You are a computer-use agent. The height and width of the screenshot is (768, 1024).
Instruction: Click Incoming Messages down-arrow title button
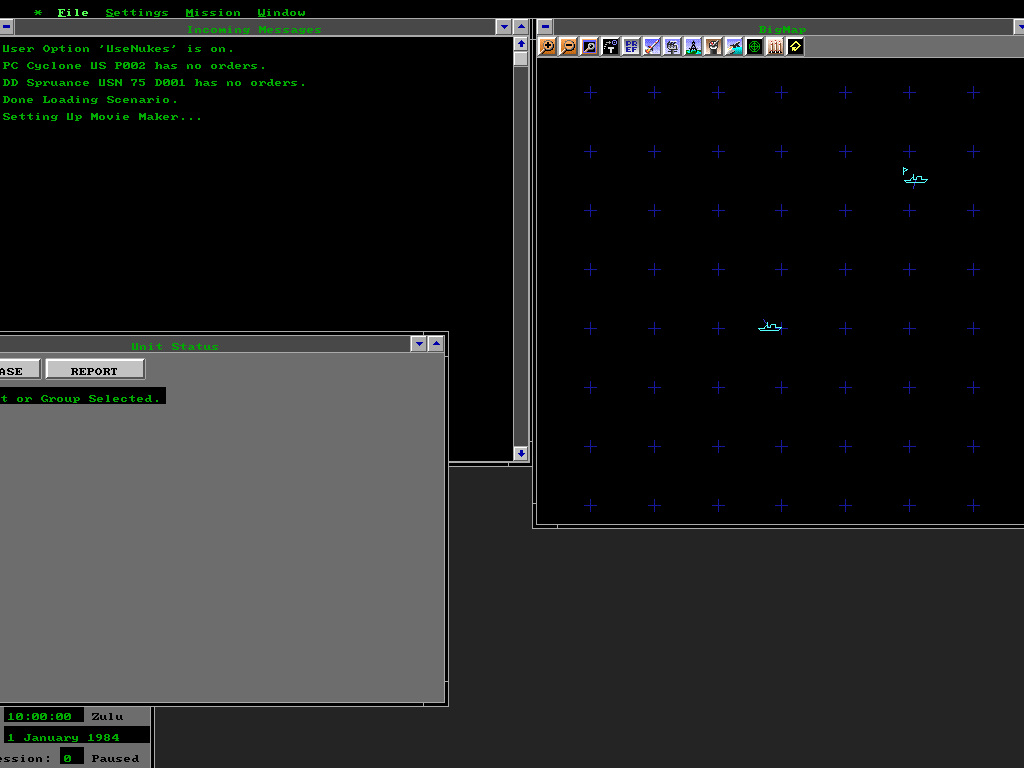point(504,27)
